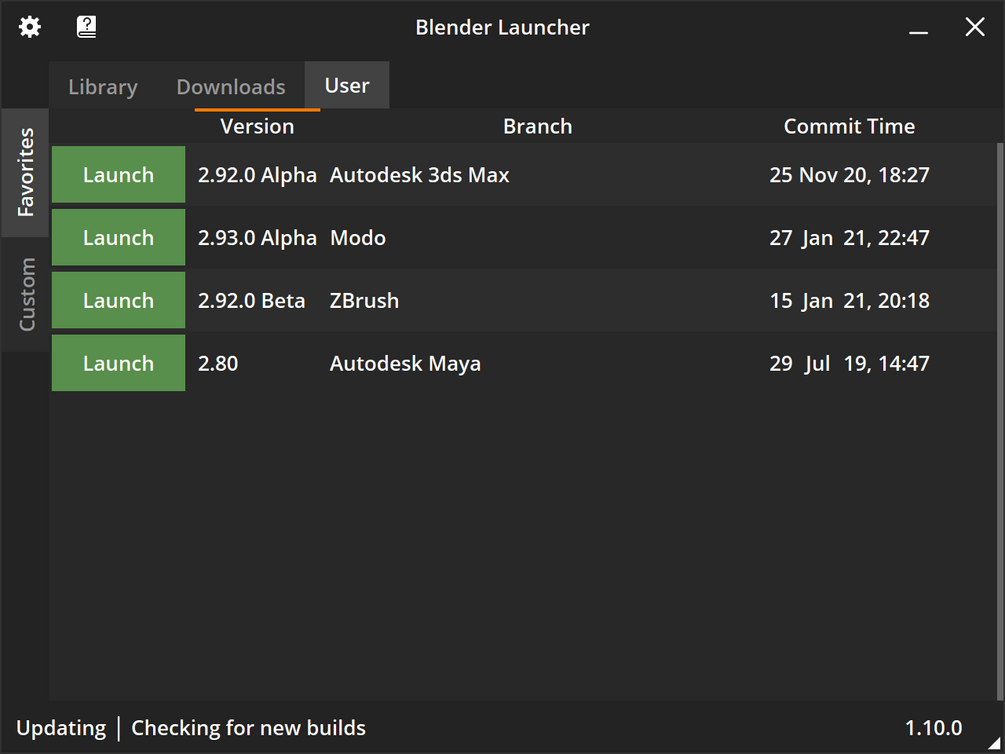Switch to the Library tab

click(103, 87)
